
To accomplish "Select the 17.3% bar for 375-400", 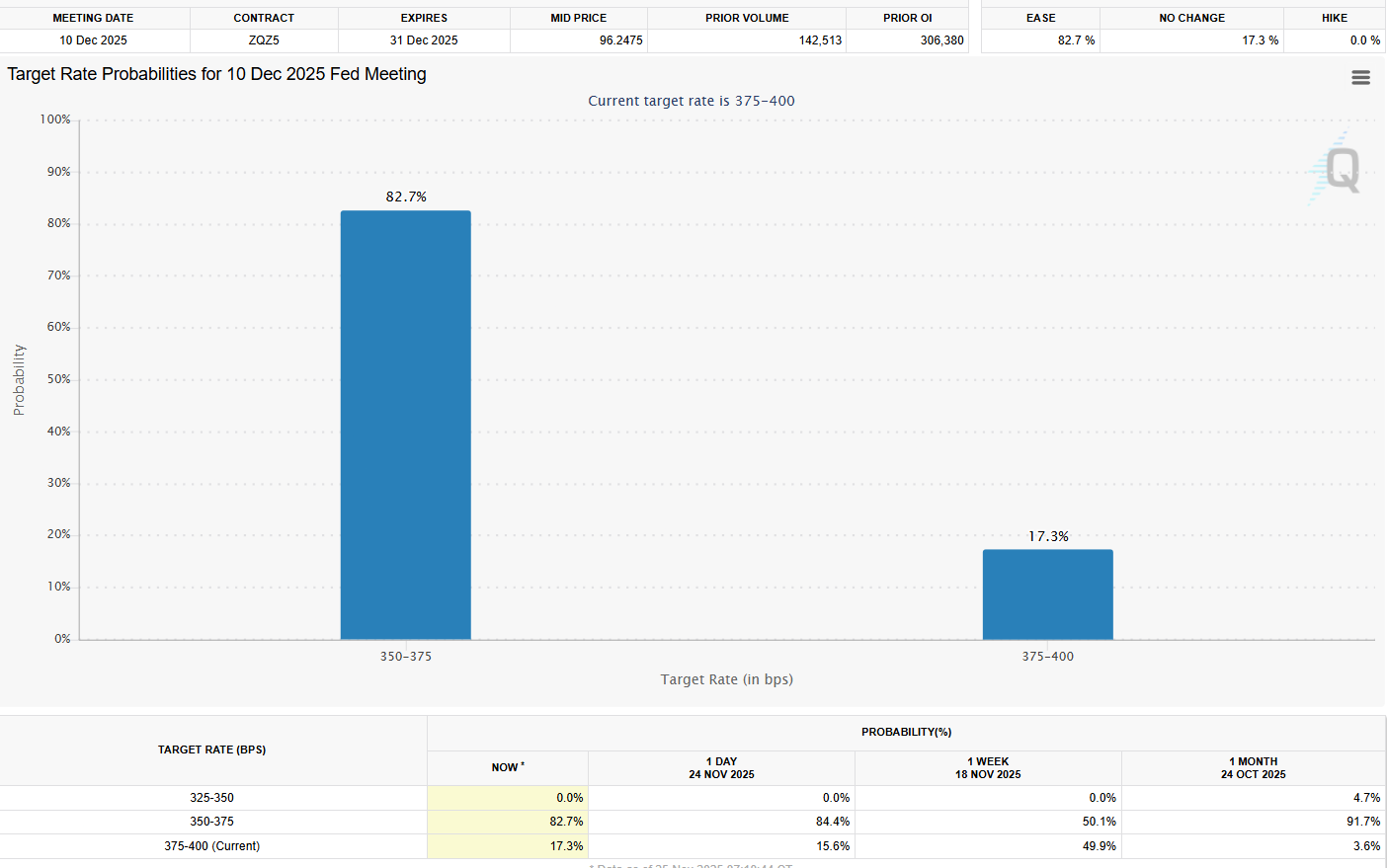I will click(1047, 592).
